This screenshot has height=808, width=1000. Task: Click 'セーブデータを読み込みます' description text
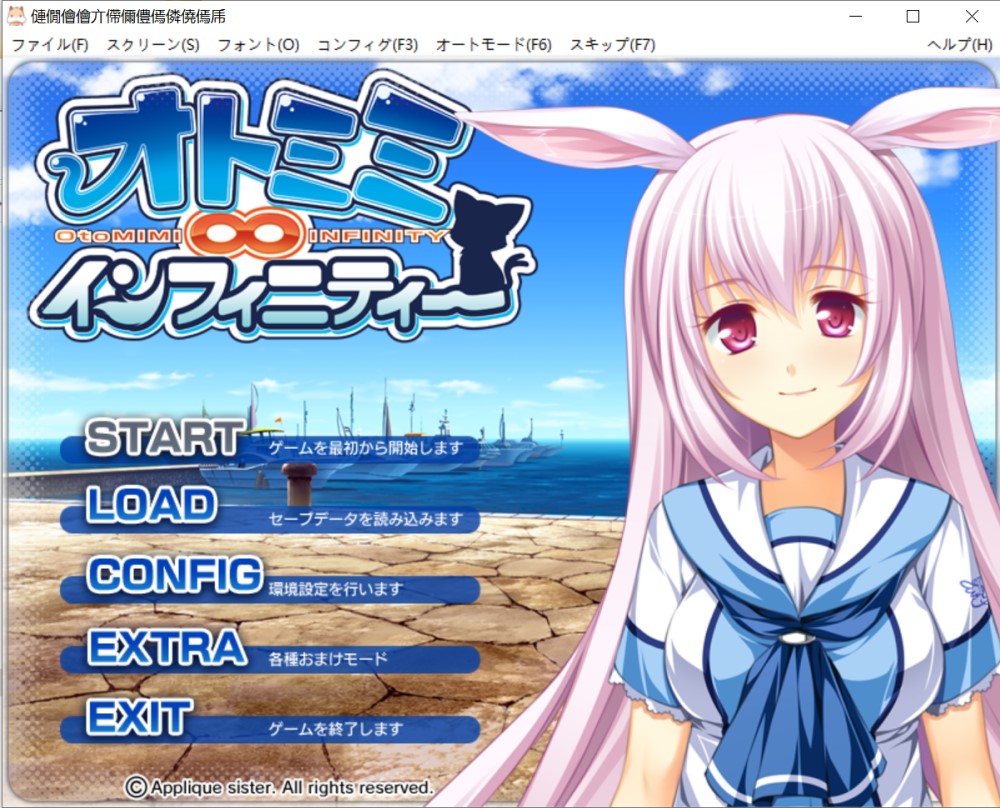365,519
